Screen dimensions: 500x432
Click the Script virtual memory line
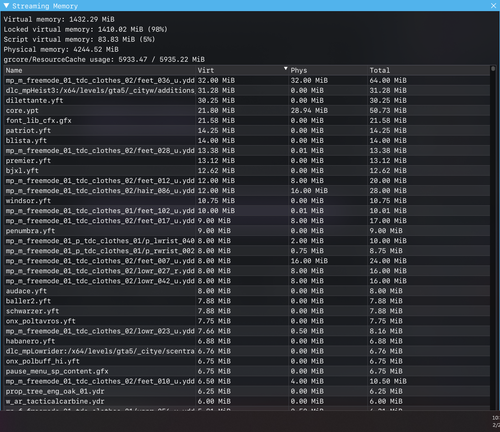[79, 39]
